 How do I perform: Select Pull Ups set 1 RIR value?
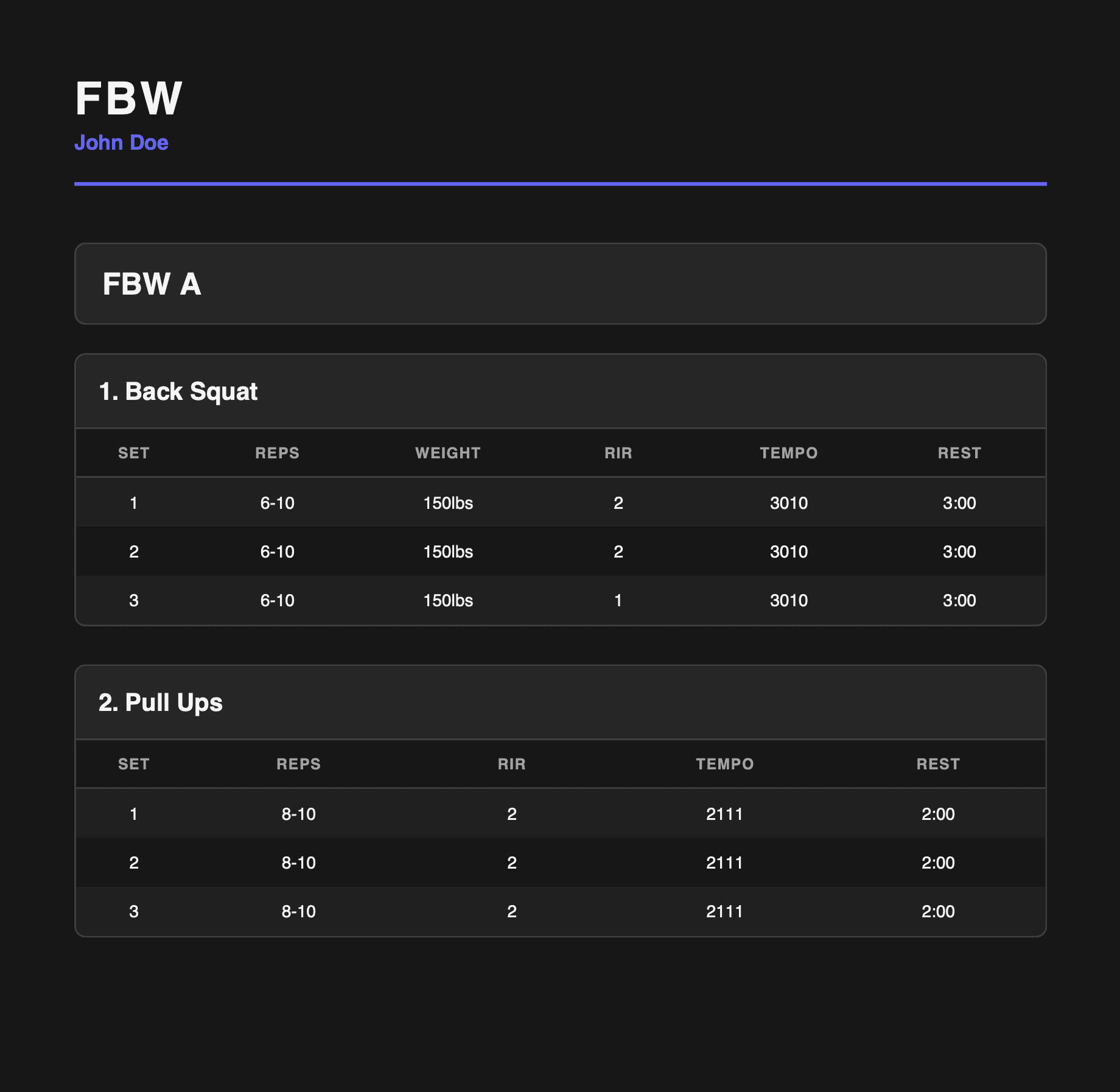tap(511, 814)
